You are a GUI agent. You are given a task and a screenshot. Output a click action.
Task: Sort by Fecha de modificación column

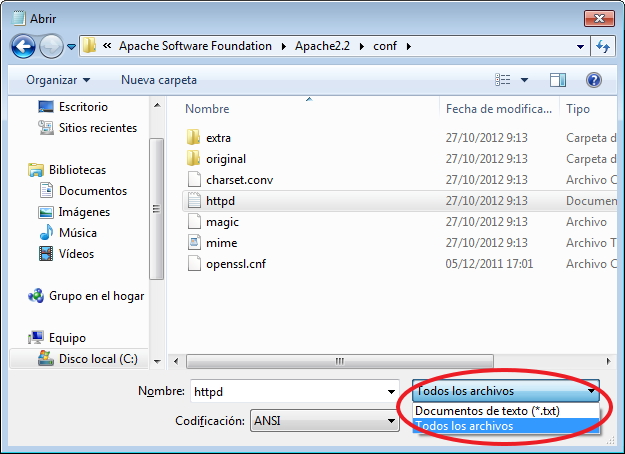pyautogui.click(x=497, y=109)
